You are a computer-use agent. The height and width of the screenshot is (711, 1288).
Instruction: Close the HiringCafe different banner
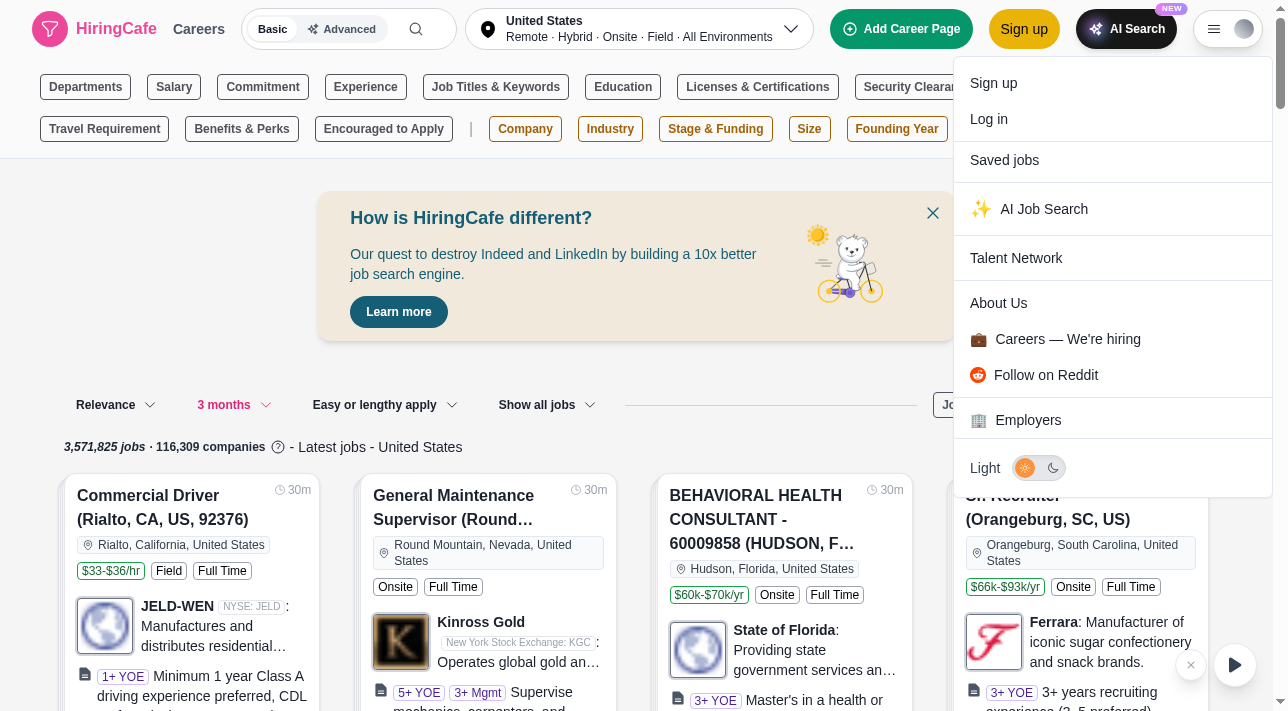pyautogui.click(x=933, y=213)
